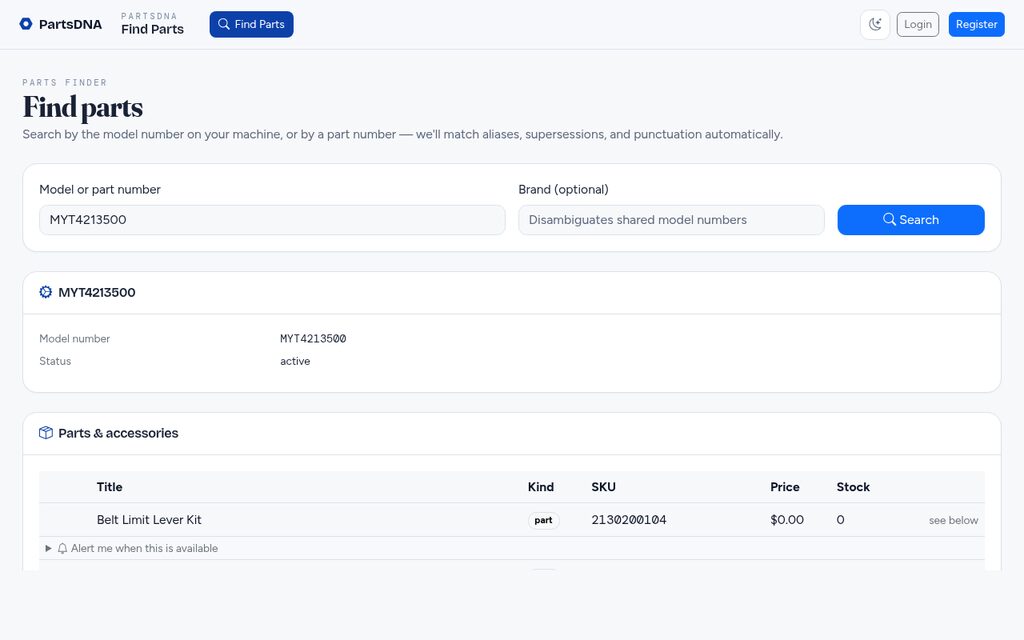Click the Price column header
The image size is (1024, 640).
pos(785,487)
